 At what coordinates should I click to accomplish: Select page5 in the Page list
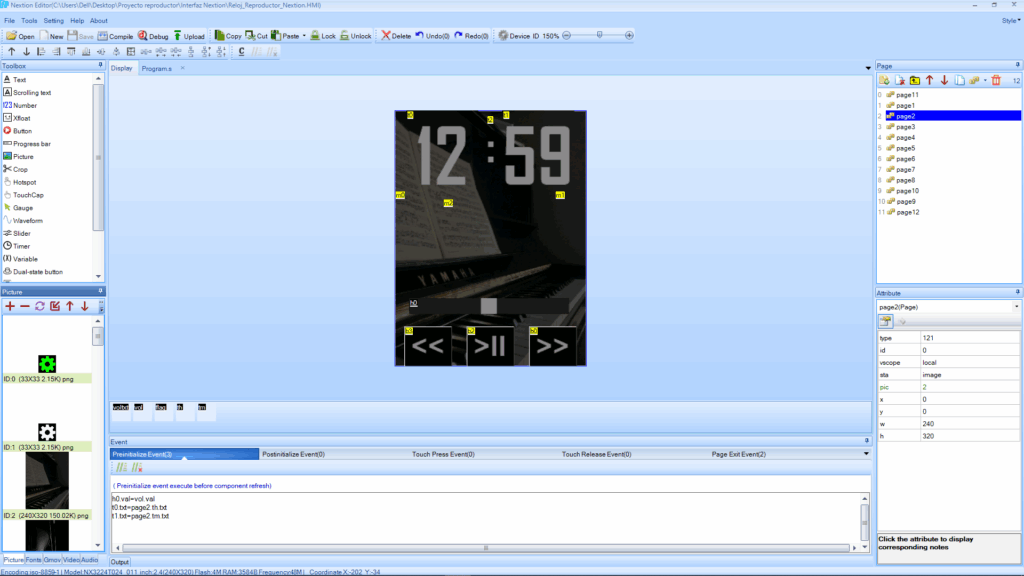click(905, 148)
